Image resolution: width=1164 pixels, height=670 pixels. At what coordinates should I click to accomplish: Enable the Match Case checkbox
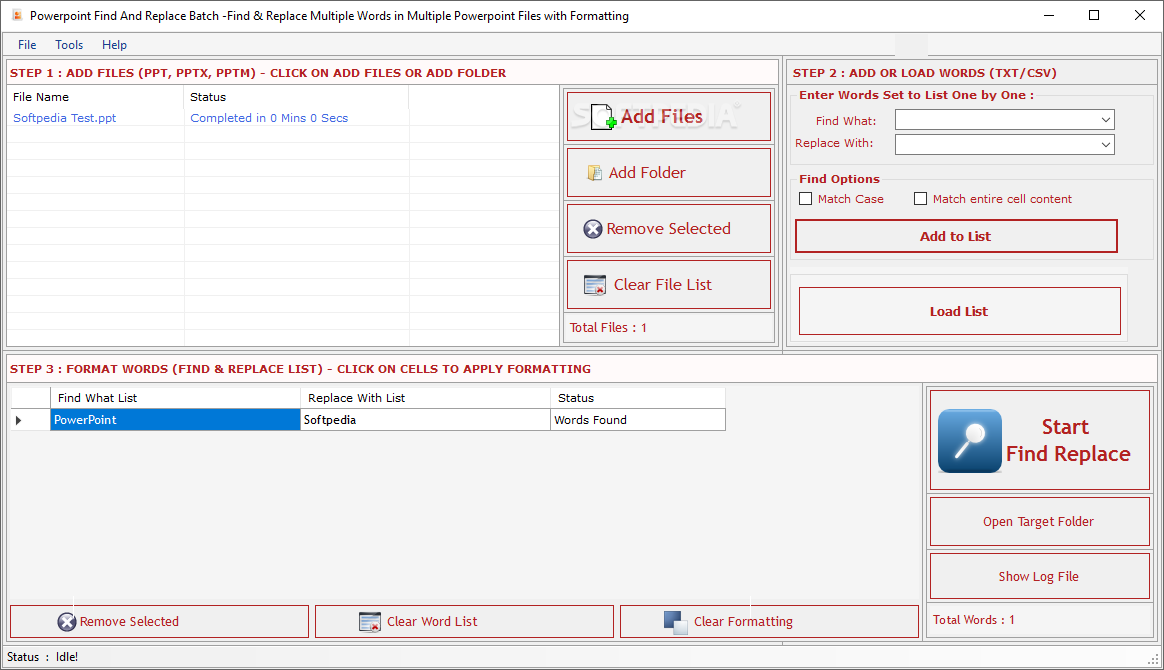click(x=805, y=199)
